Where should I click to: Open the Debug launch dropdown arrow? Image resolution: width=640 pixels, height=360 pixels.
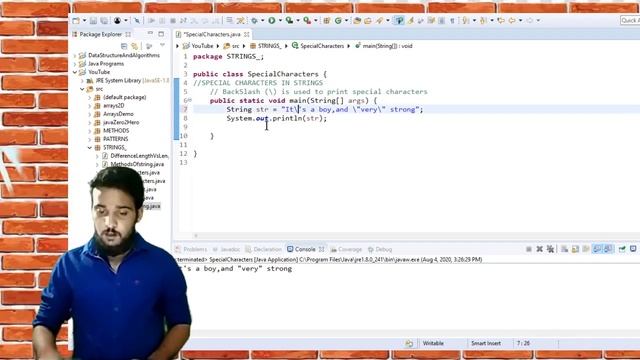coord(262,20)
